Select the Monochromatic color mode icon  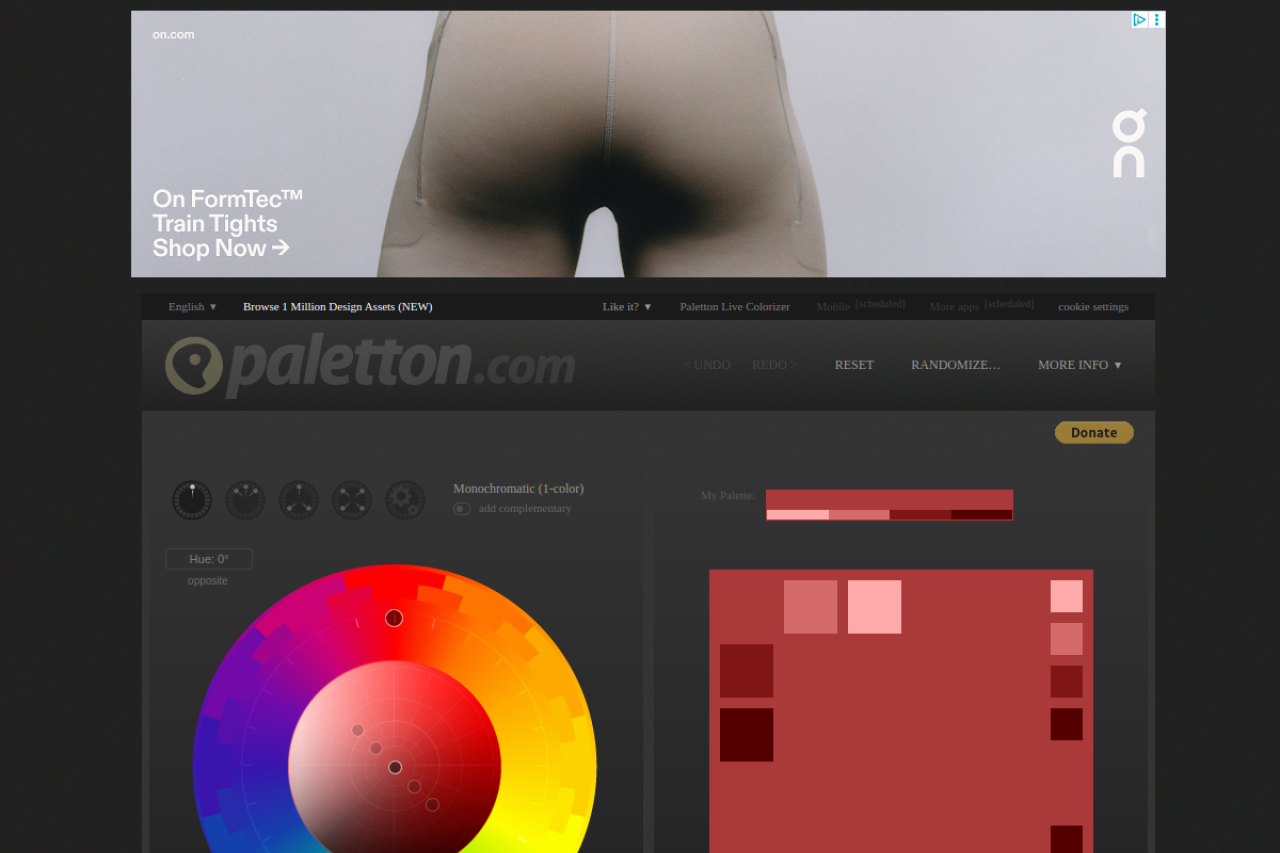pos(192,500)
